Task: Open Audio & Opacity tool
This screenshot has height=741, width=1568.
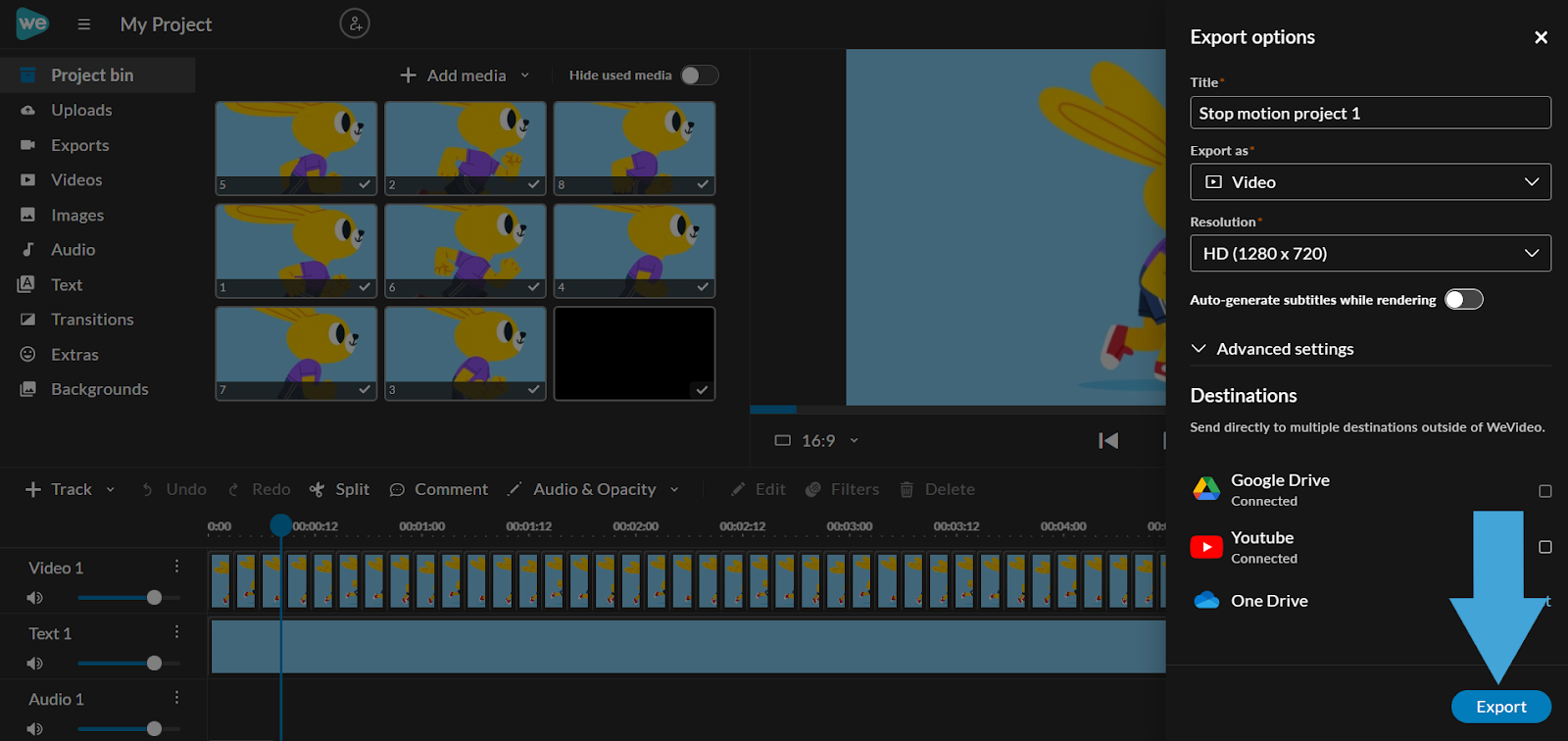Action: pyautogui.click(x=582, y=489)
